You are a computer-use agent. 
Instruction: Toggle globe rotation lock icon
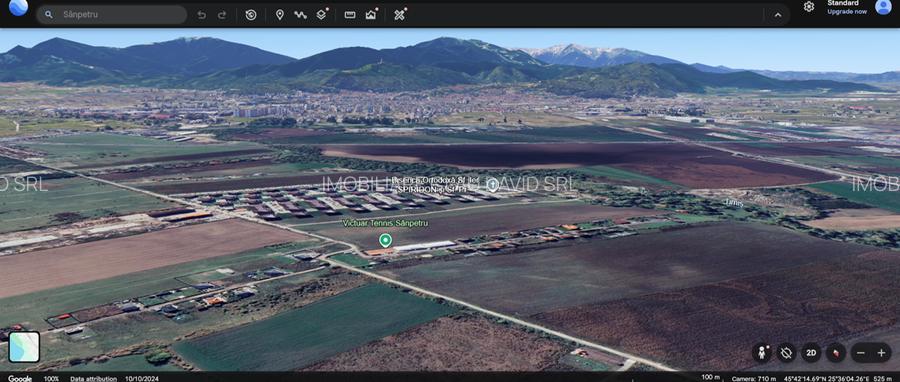(x=786, y=353)
